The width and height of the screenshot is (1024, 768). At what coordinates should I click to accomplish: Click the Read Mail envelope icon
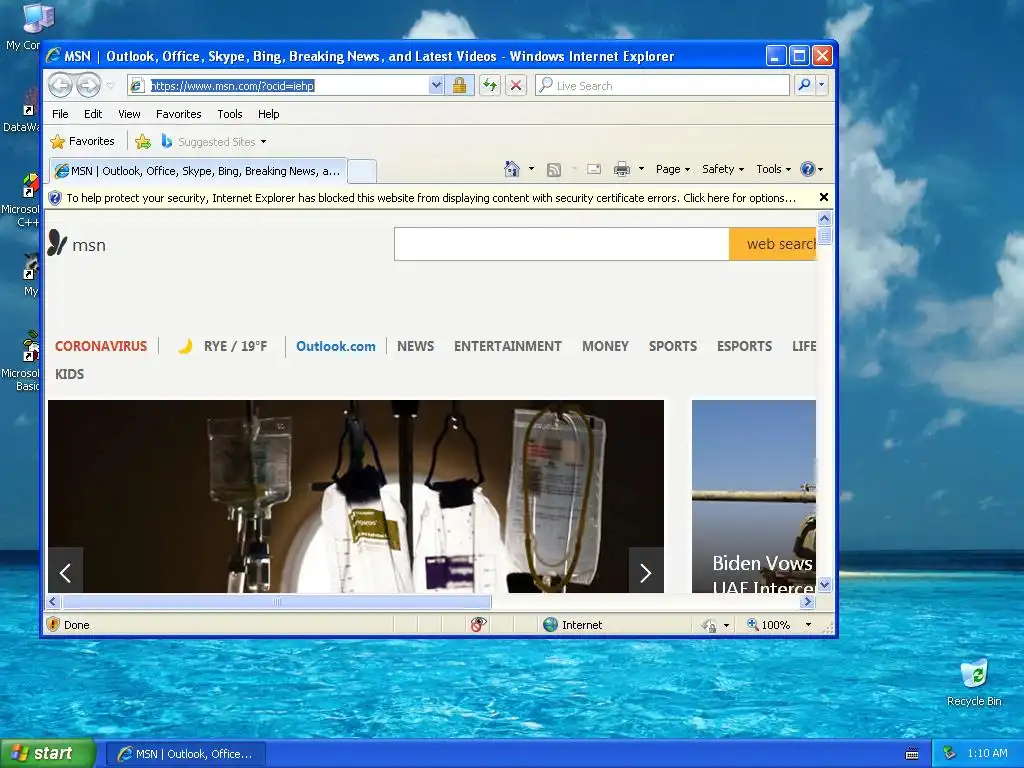tap(594, 169)
